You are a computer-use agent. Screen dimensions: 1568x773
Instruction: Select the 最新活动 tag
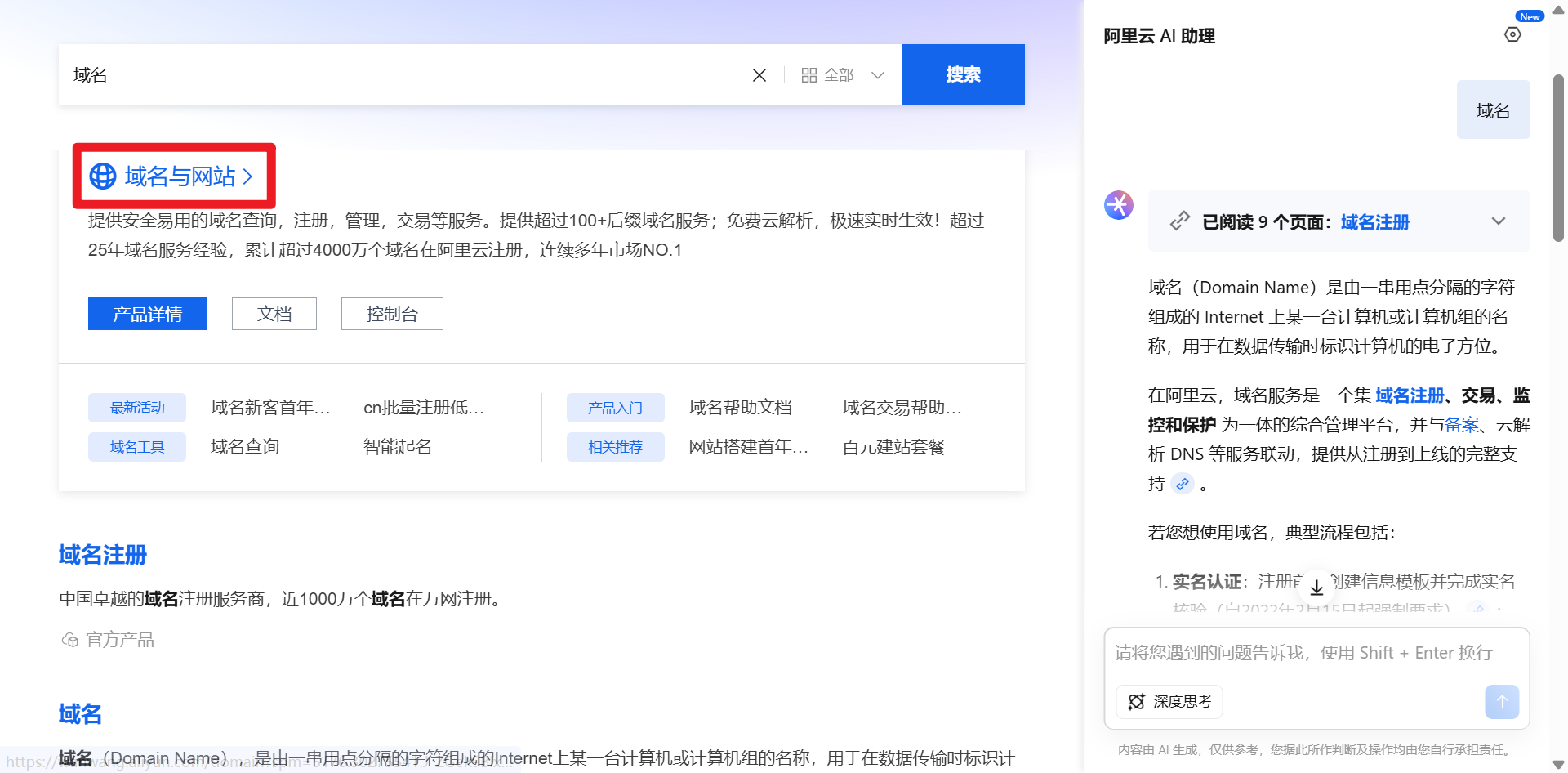(137, 408)
